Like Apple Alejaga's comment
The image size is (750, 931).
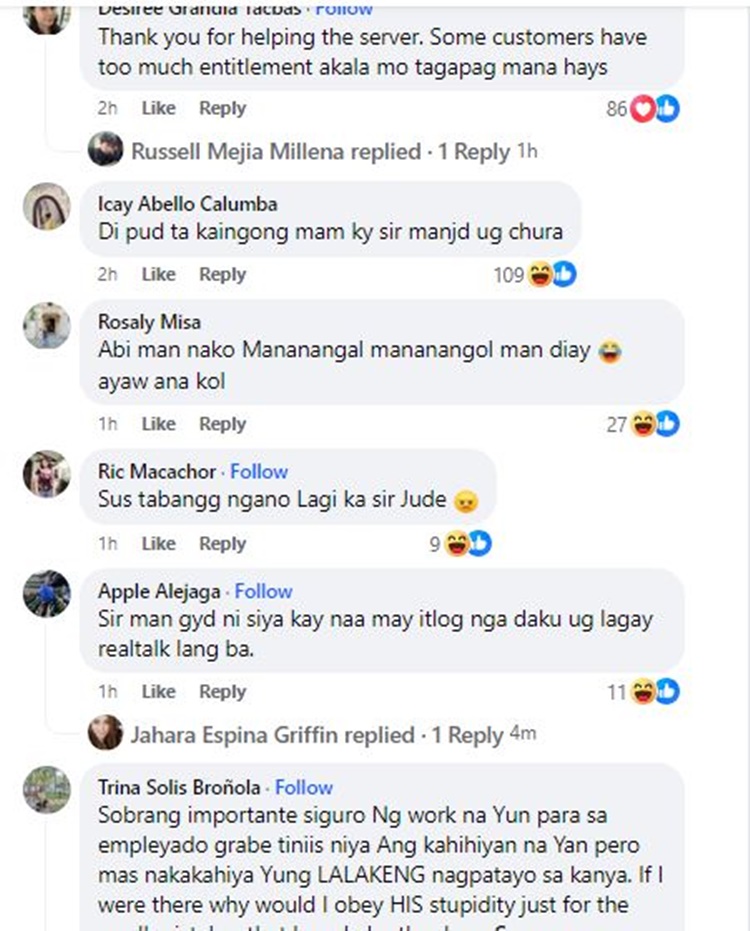point(159,692)
